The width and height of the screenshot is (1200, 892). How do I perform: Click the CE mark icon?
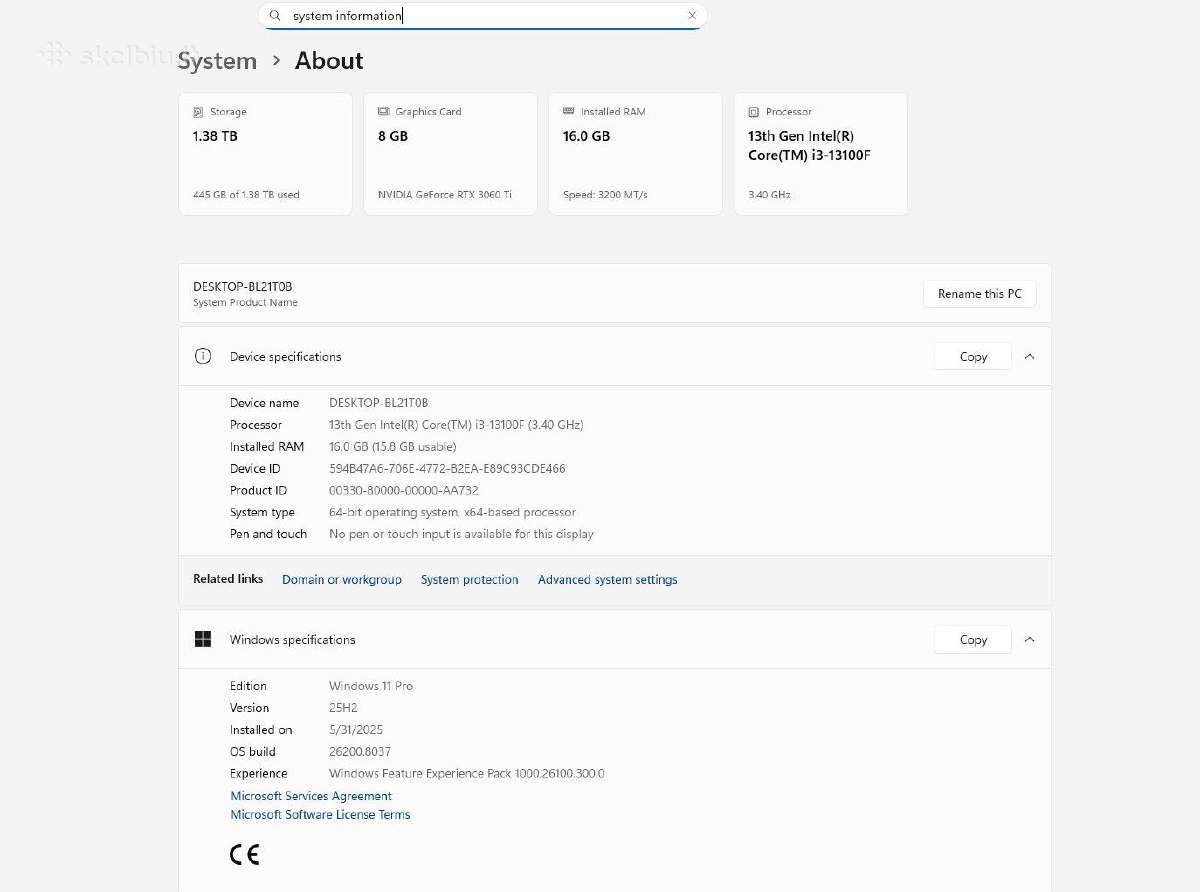245,855
